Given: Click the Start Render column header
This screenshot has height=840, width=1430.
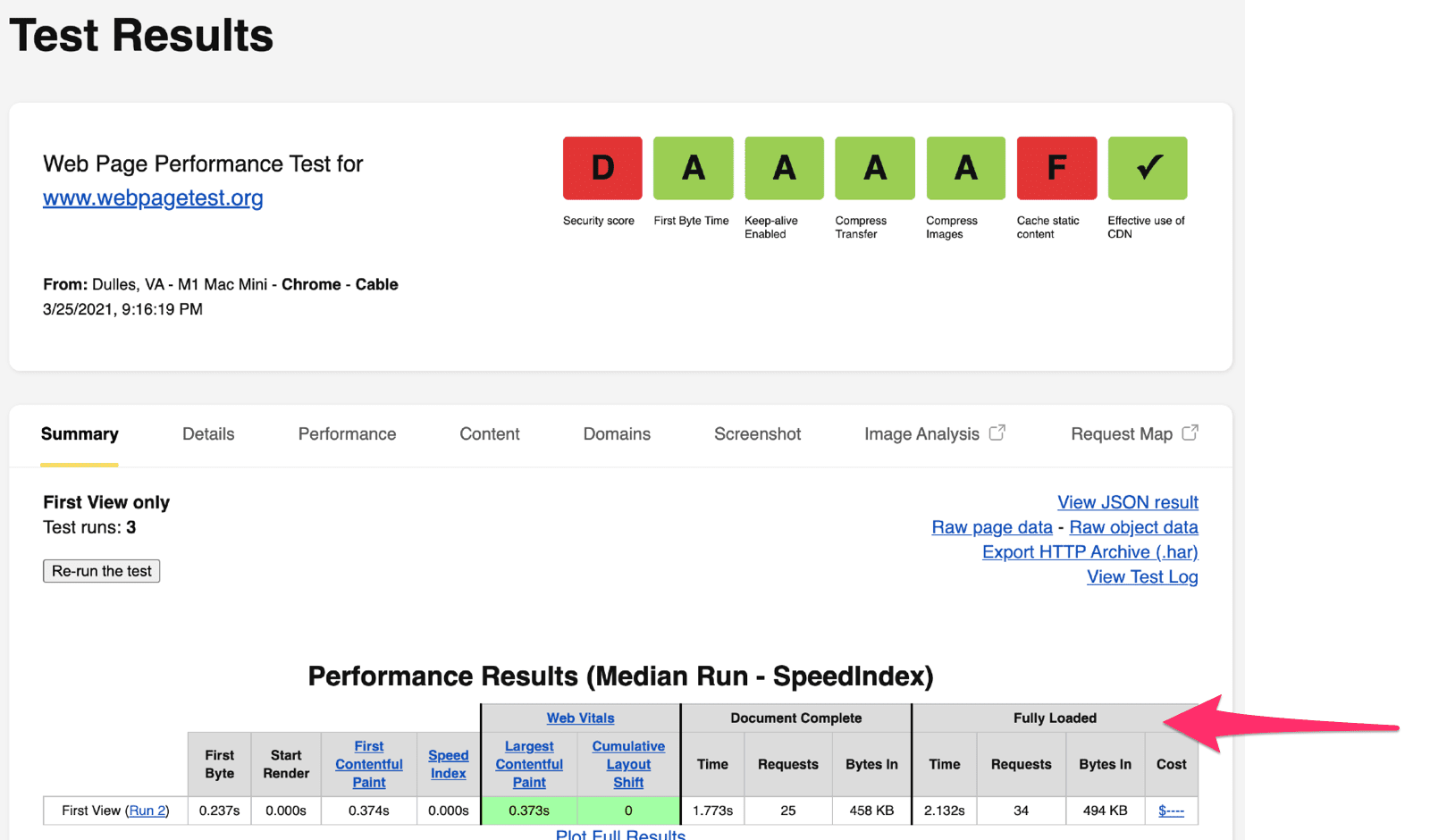Looking at the screenshot, I should 286,764.
